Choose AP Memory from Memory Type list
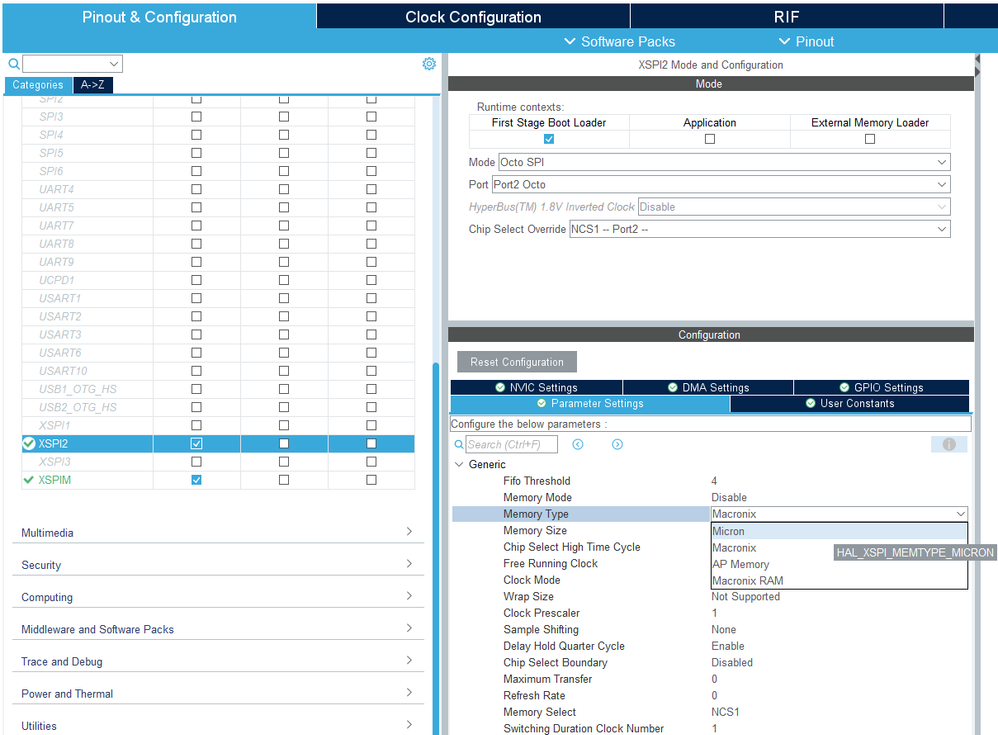This screenshot has height=735, width=998. pos(839,564)
